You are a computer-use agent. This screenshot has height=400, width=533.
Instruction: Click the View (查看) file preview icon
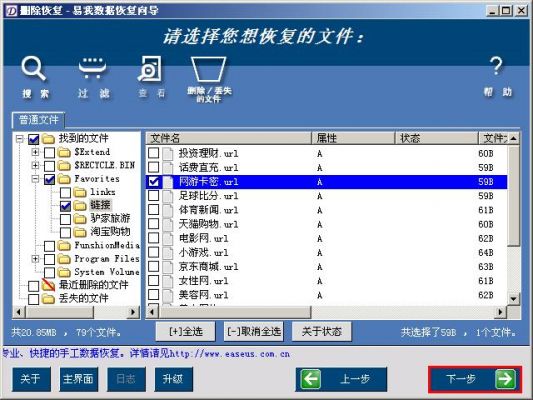click(x=150, y=69)
